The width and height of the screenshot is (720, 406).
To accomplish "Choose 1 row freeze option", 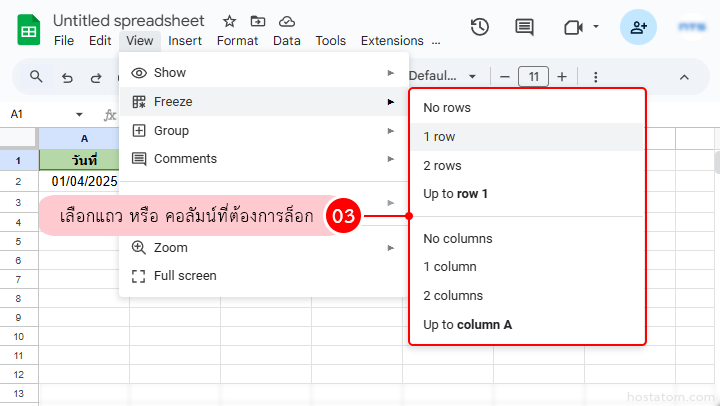I will coord(527,136).
